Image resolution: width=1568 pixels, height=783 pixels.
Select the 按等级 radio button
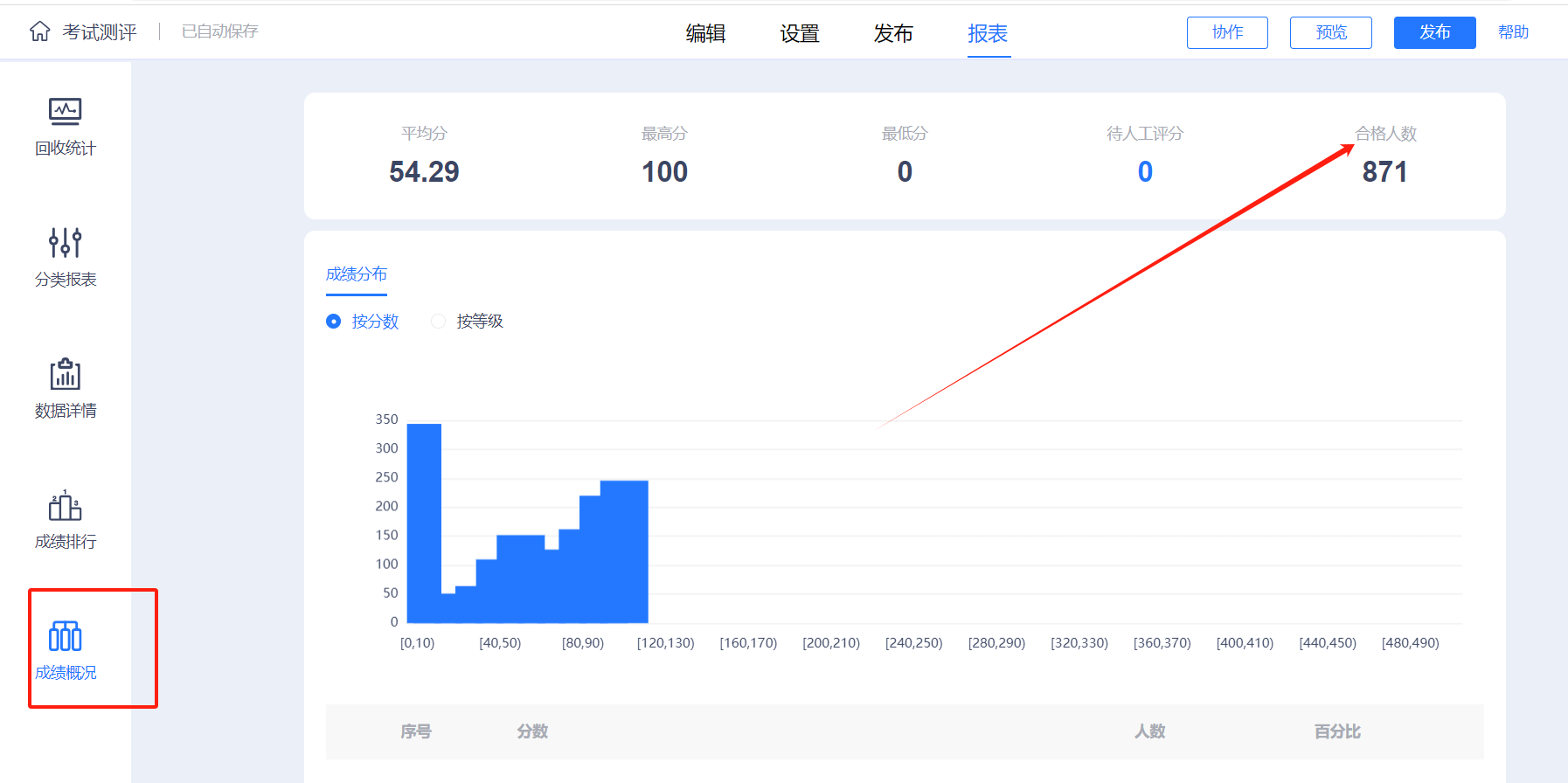(x=438, y=322)
